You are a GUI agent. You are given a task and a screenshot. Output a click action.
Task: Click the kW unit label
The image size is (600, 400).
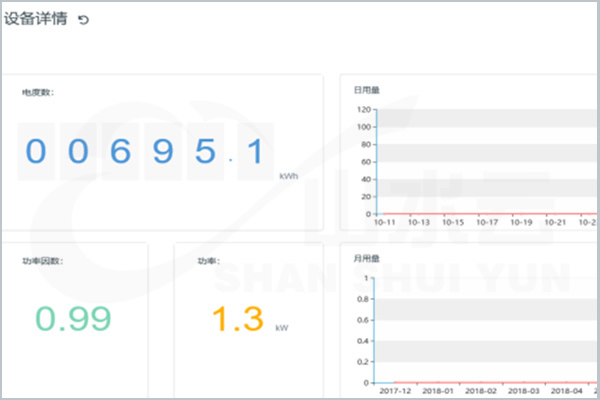pos(282,327)
